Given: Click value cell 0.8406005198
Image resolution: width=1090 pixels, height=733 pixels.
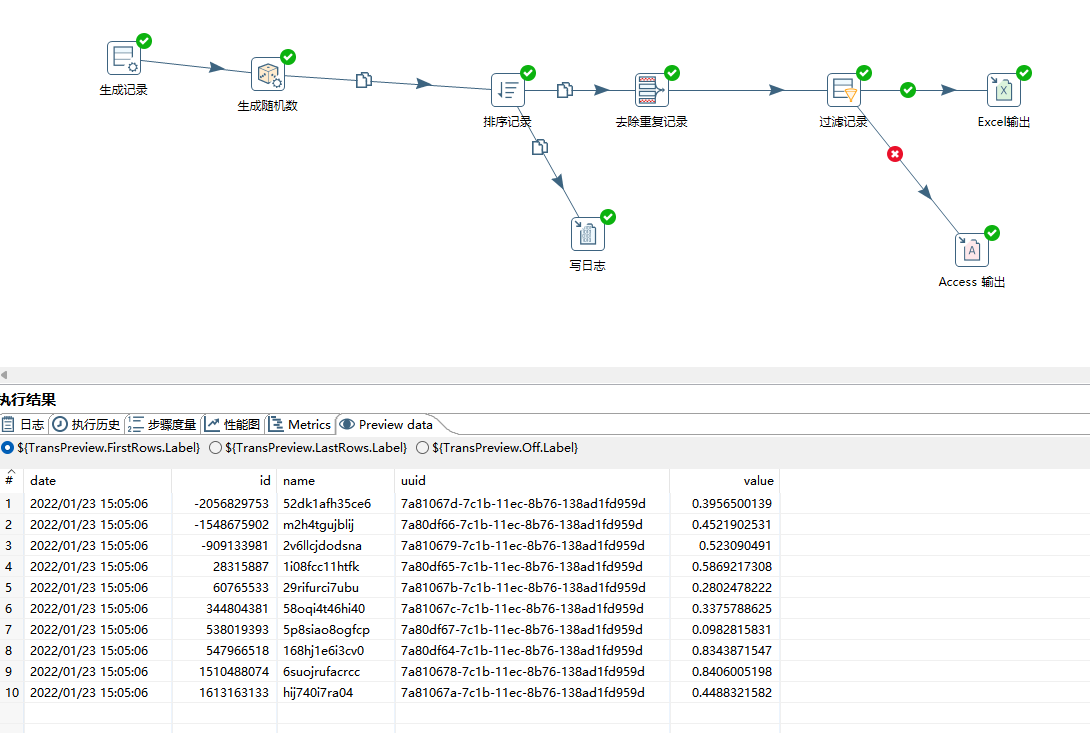Looking at the screenshot, I should 725,672.
